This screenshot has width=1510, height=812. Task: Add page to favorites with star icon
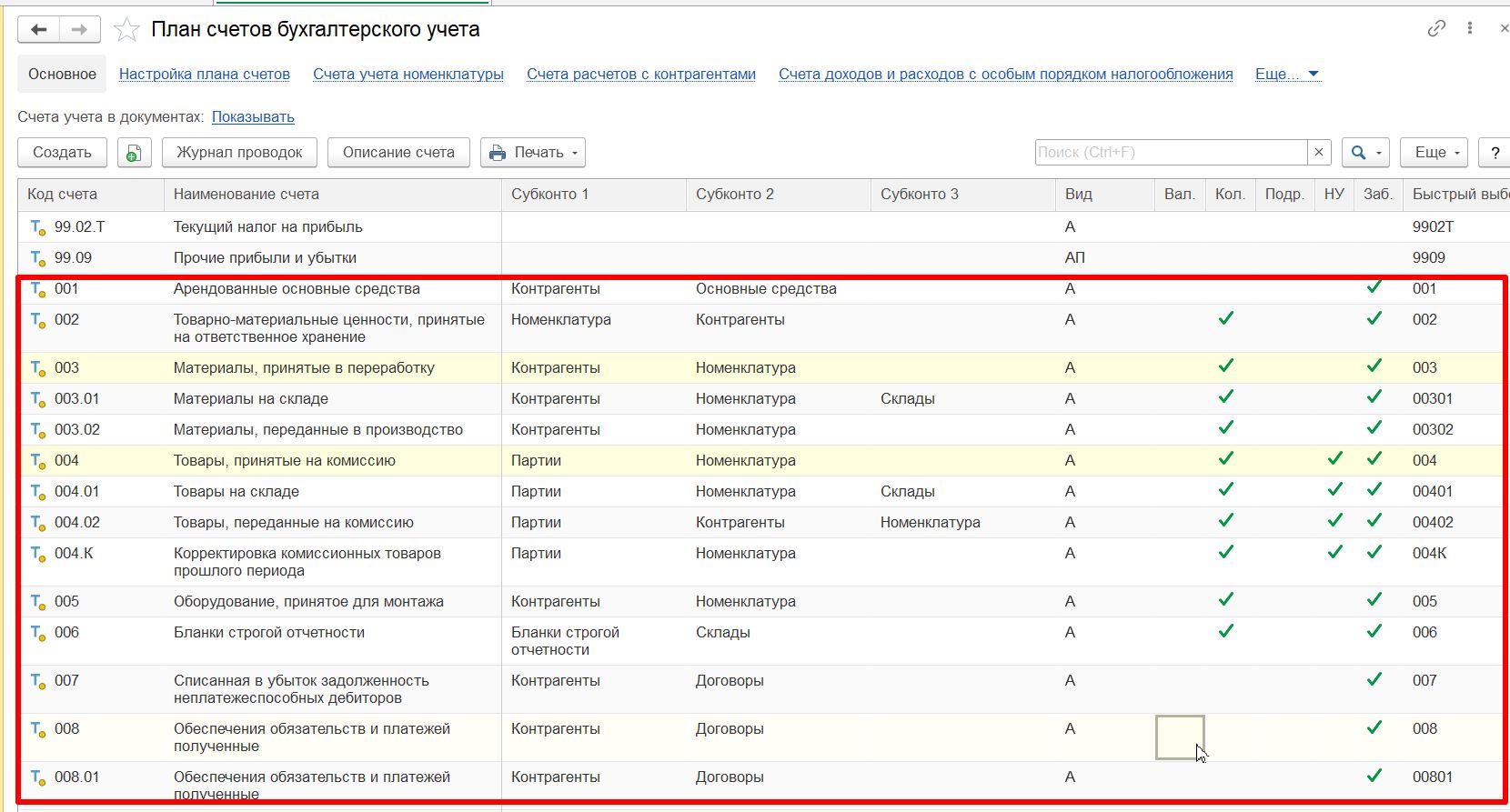(126, 30)
